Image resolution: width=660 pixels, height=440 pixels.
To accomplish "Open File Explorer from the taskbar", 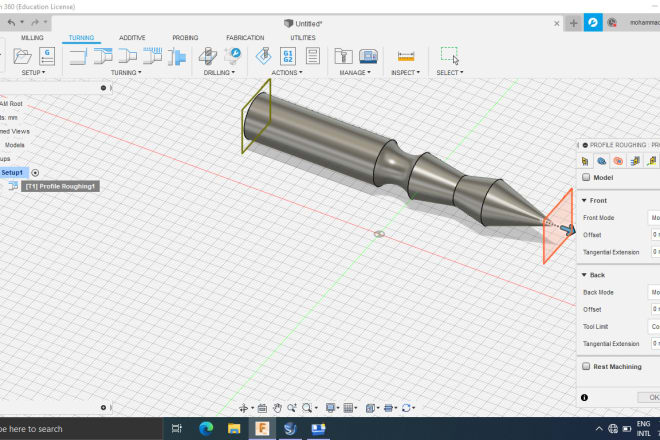I will [x=234, y=429].
